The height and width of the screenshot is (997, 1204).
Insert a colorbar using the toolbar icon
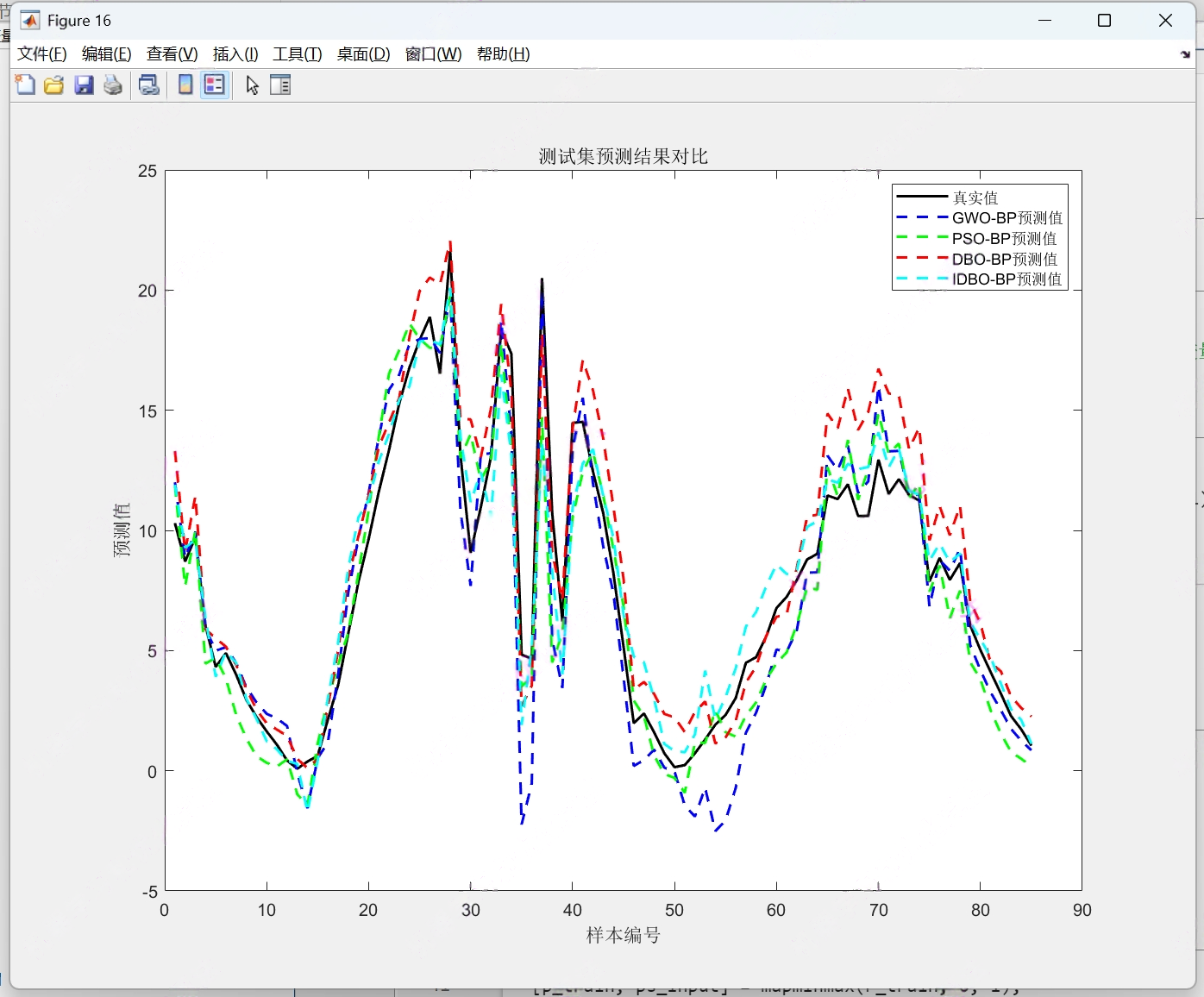tap(185, 85)
